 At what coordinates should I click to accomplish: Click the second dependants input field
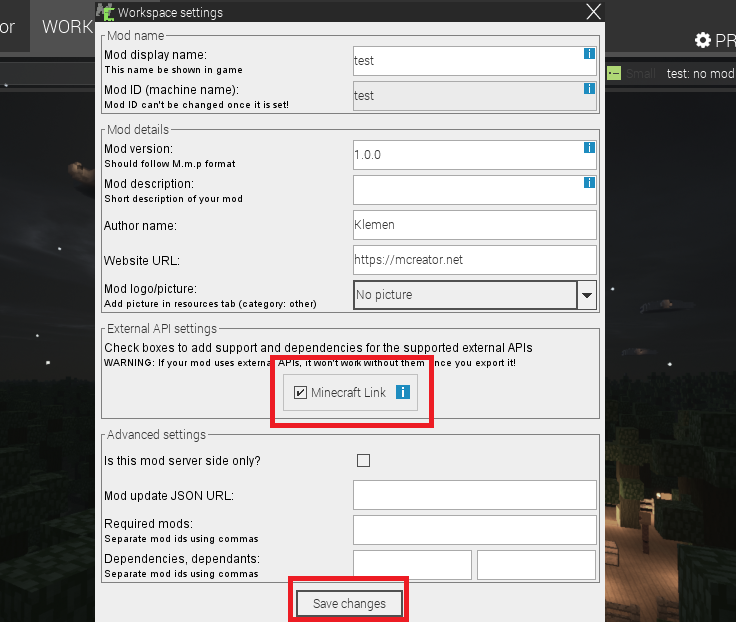(x=537, y=565)
